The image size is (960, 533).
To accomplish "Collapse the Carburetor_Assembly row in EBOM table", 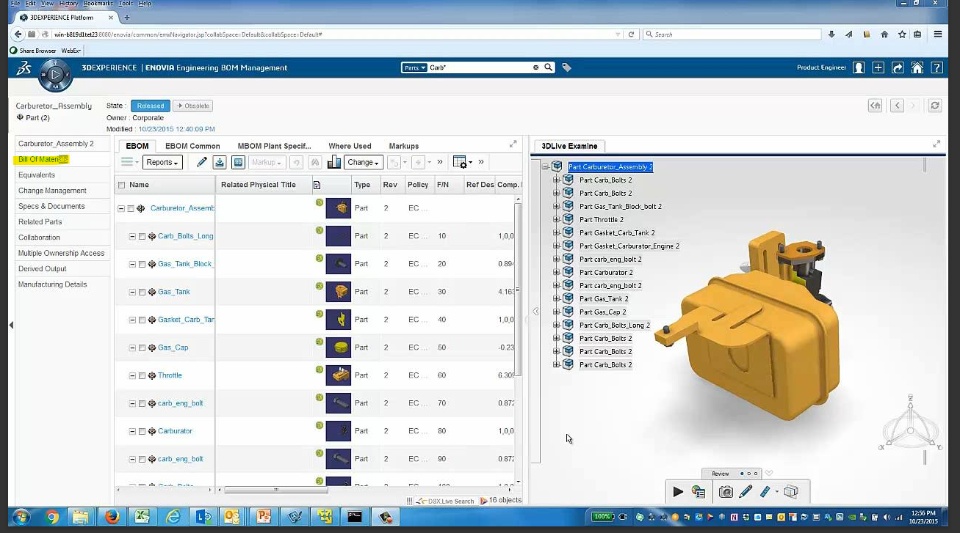I will point(121,209).
